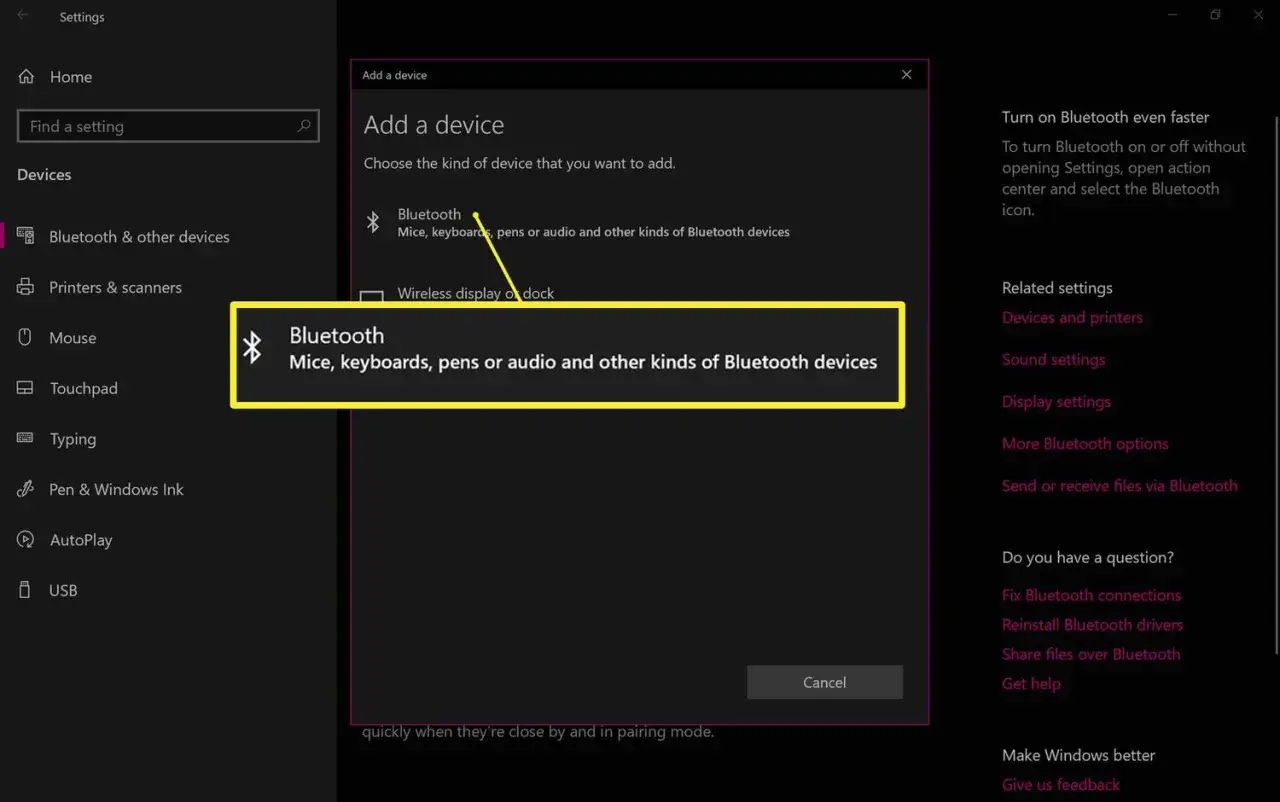
Task: Click the USB icon in sidebar
Action: click(26, 590)
